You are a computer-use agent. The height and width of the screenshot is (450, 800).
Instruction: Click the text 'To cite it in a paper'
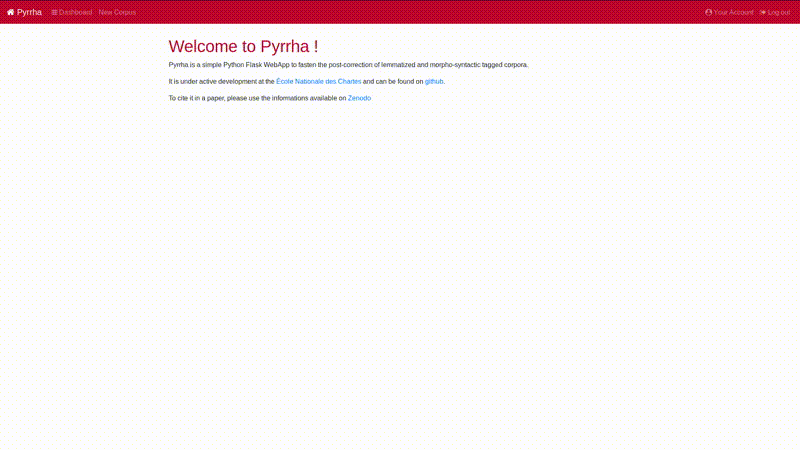point(196,98)
